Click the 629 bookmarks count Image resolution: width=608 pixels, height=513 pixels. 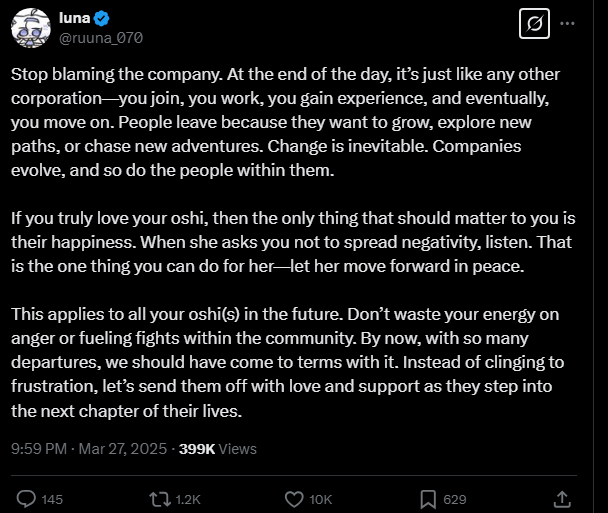click(x=455, y=499)
